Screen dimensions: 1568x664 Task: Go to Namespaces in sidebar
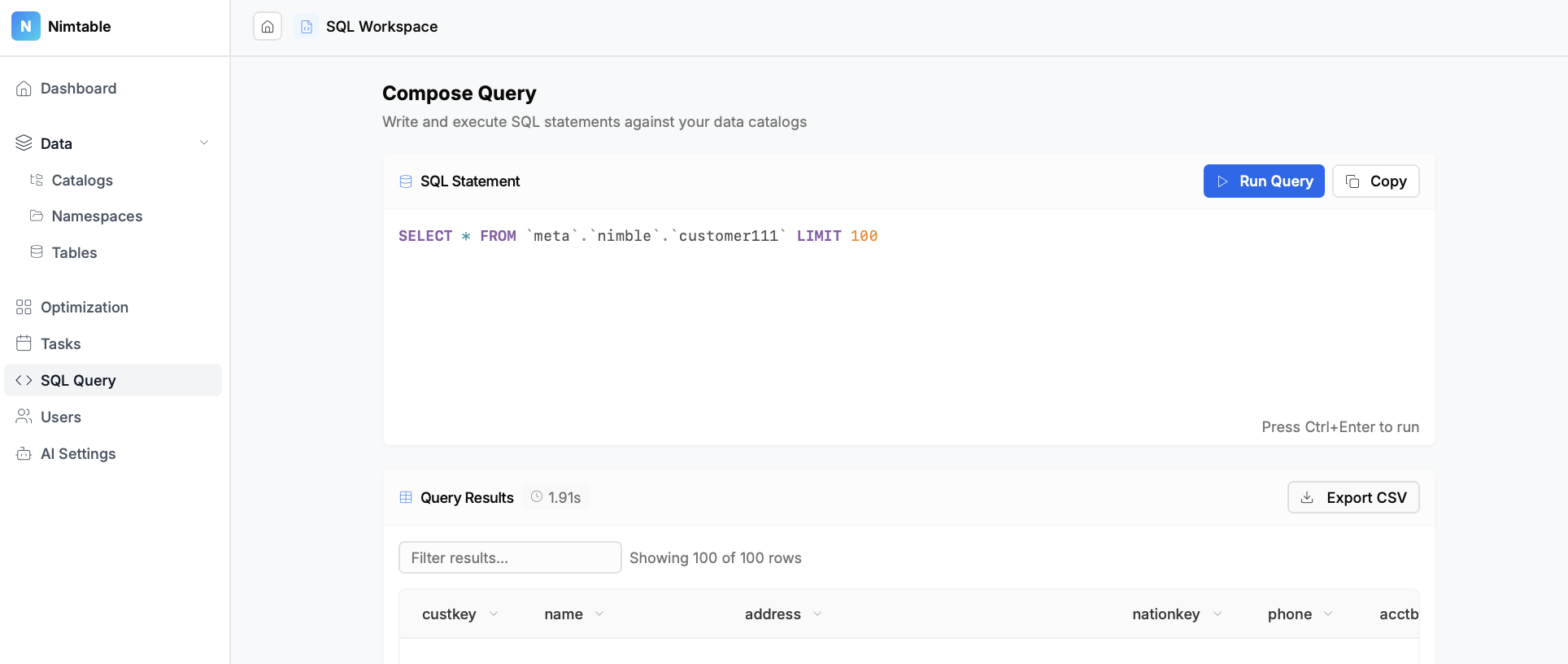coord(97,216)
